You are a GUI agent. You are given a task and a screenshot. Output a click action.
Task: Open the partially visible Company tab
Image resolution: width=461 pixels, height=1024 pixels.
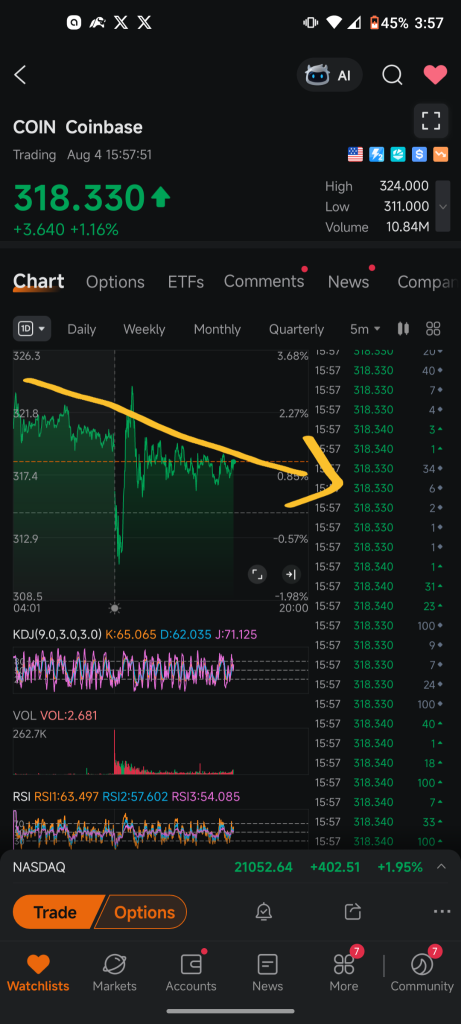pos(426,282)
